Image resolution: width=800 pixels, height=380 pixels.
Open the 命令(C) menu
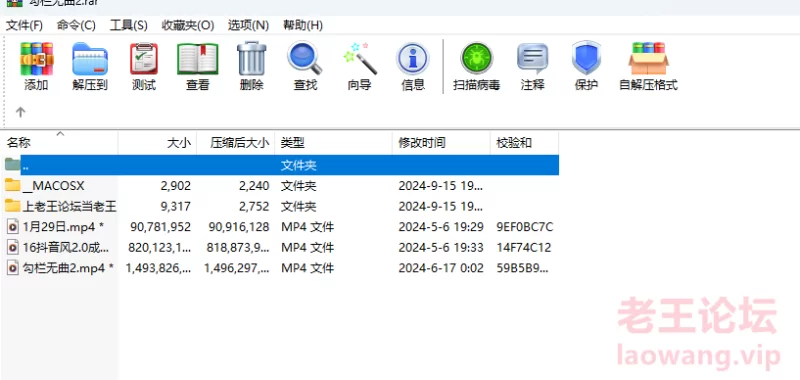tap(76, 25)
